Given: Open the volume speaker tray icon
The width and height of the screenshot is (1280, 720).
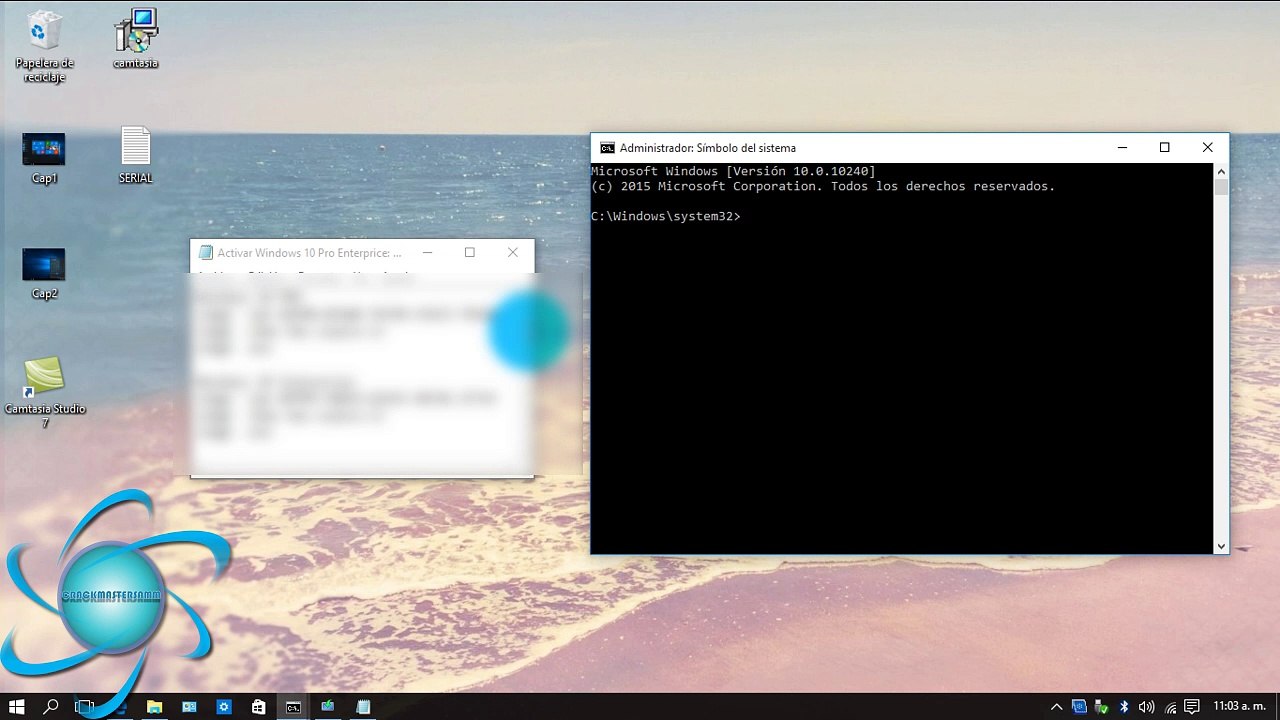Looking at the screenshot, I should [x=1146, y=707].
